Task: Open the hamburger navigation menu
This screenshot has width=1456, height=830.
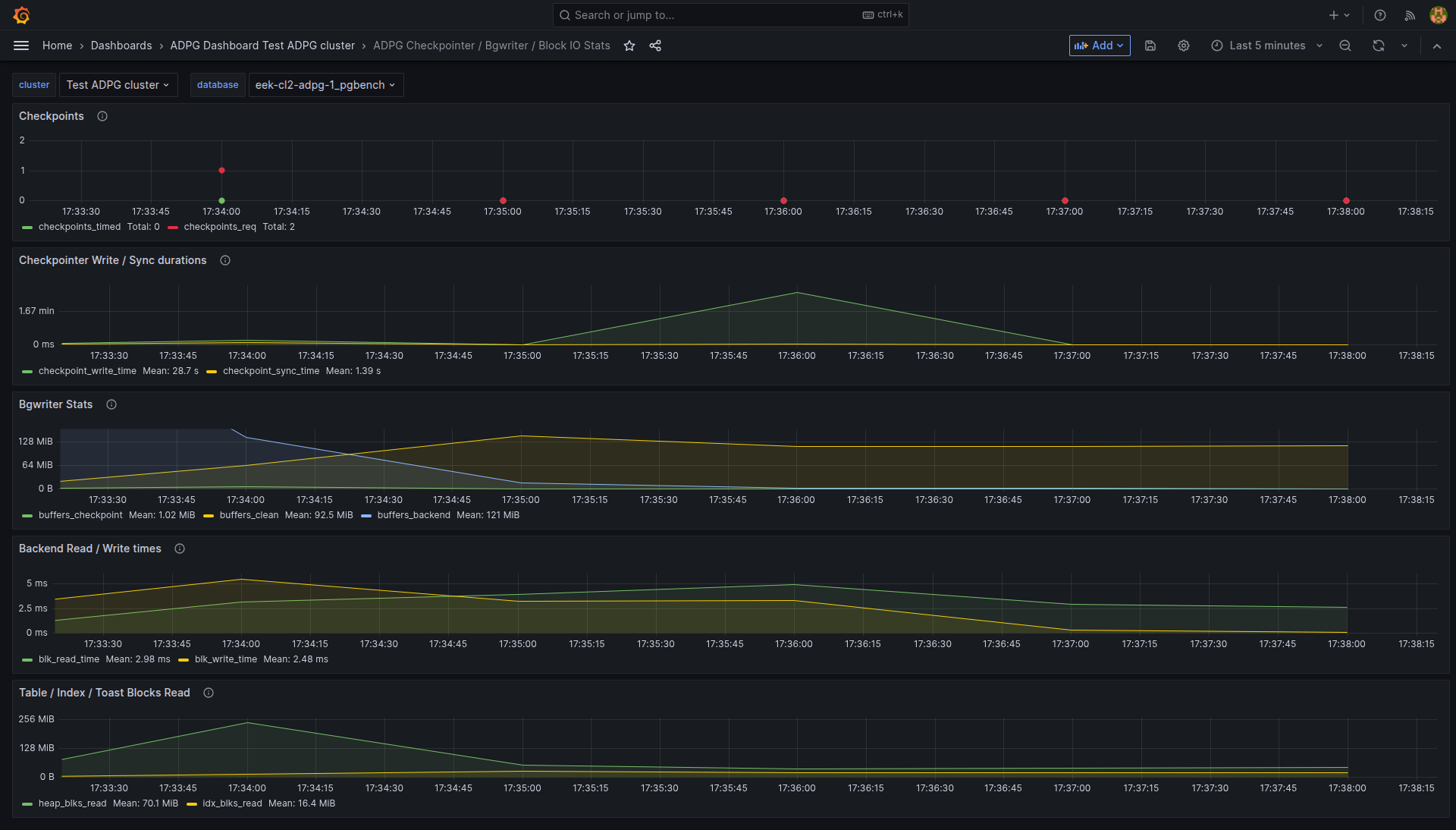Action: click(x=21, y=46)
